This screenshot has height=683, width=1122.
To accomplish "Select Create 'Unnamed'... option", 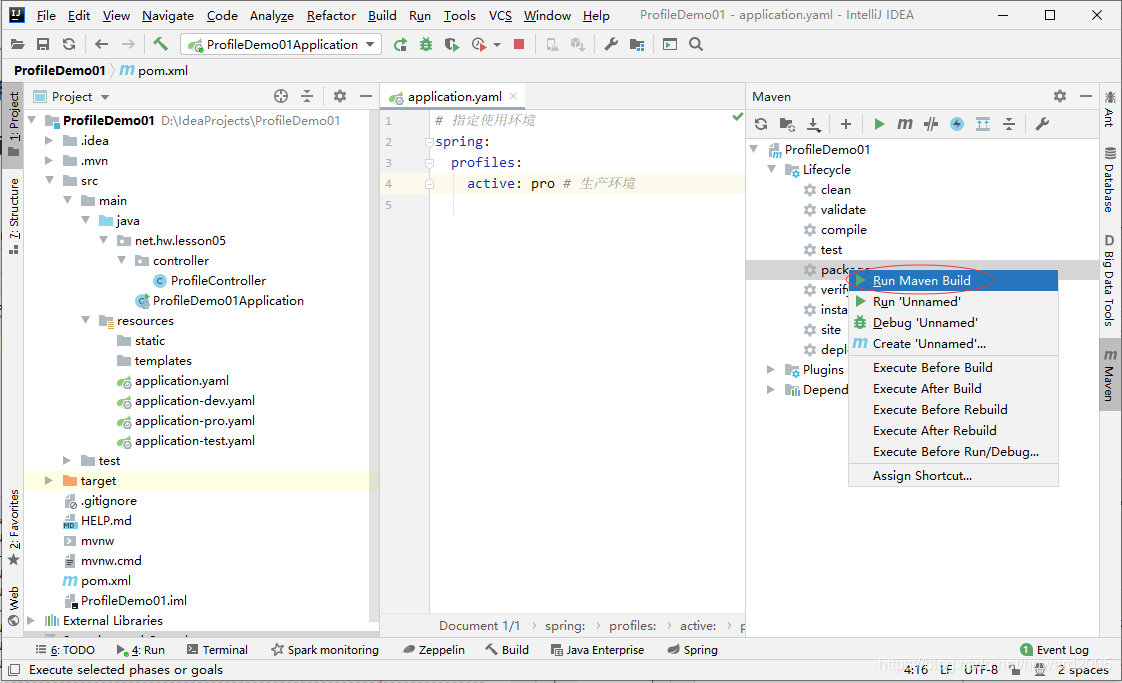I will point(953,344).
